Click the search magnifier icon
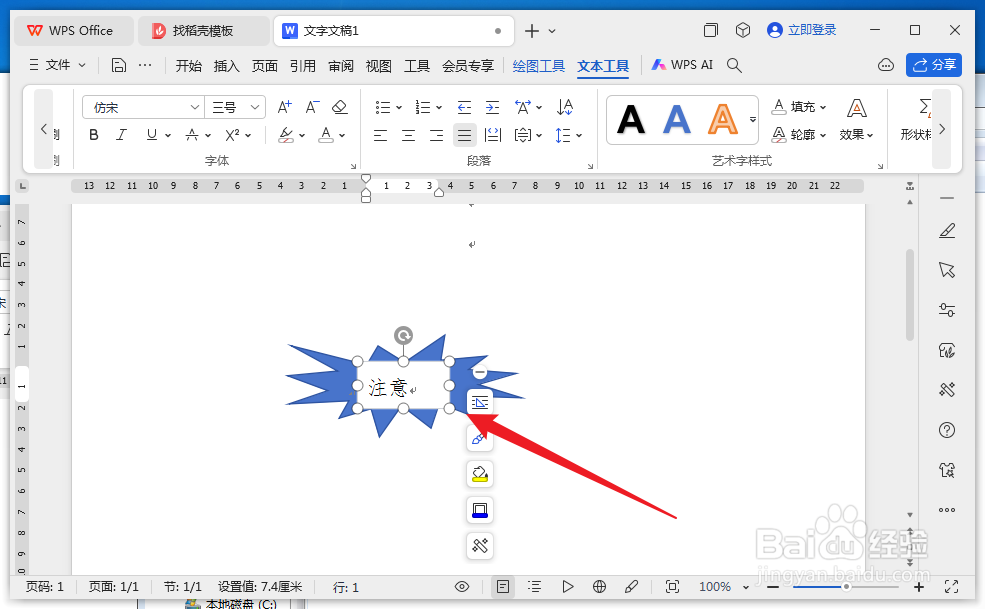The image size is (985, 609). tap(734, 65)
